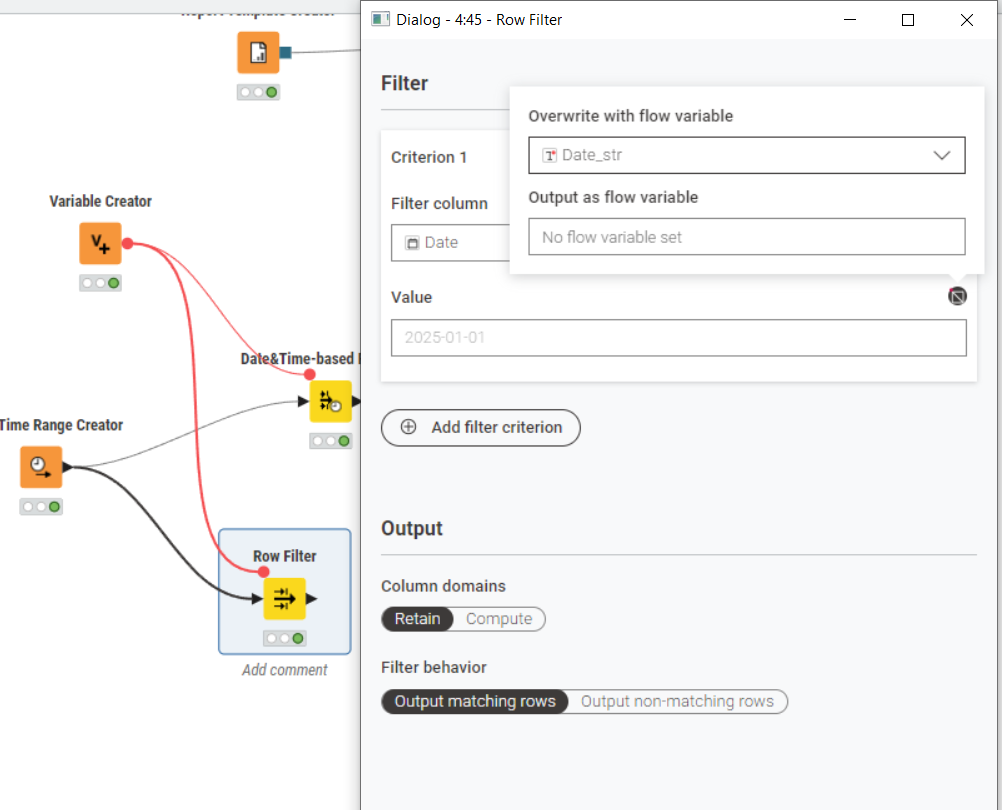Click the Row Filter node icon

pos(284,599)
